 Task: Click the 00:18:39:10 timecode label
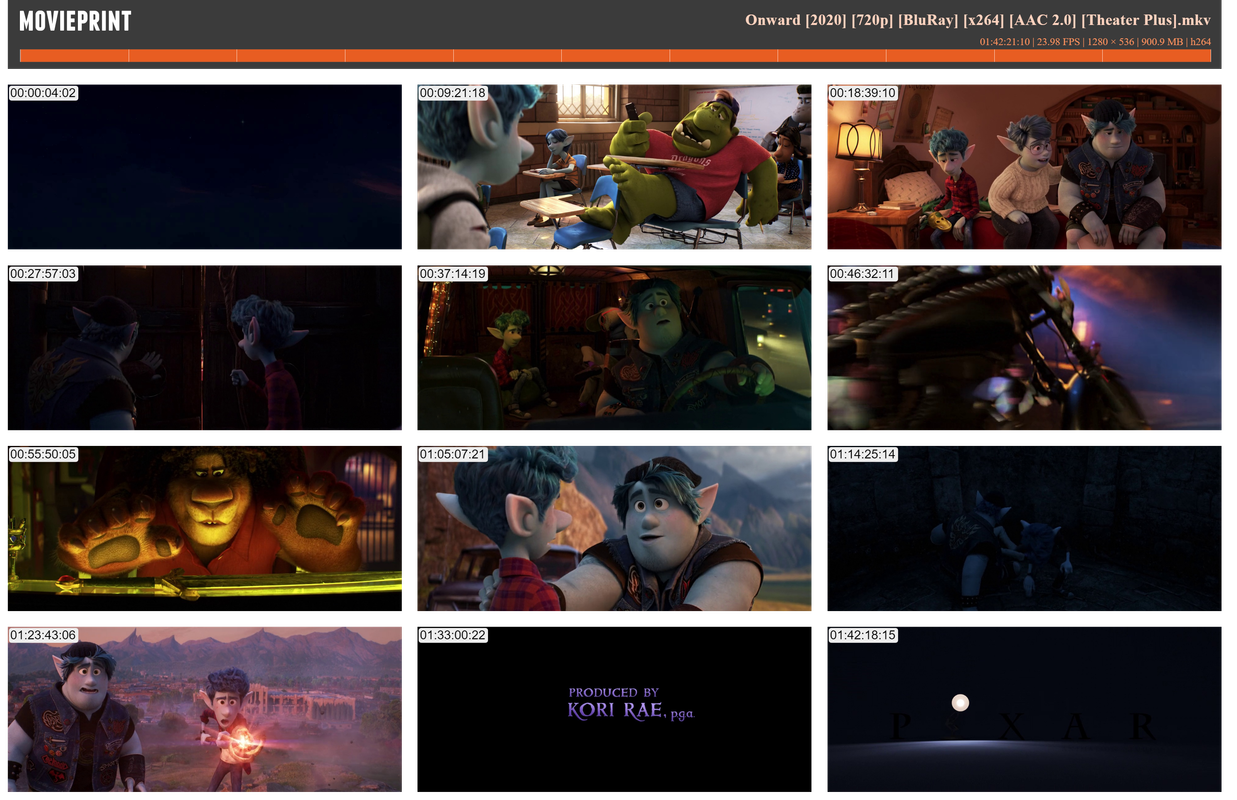[863, 93]
